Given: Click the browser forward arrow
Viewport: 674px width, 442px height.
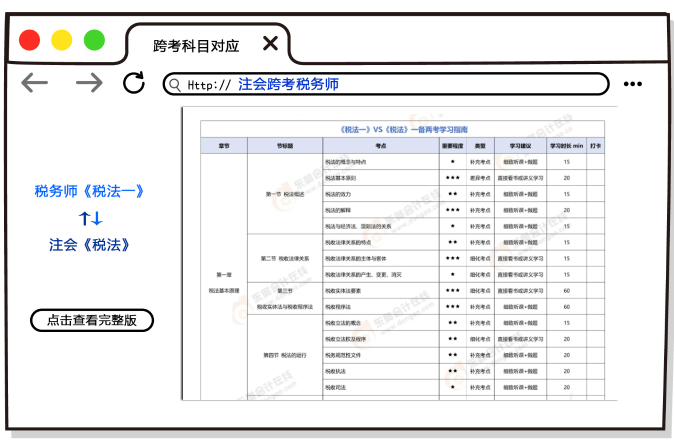Looking at the screenshot, I should (x=89, y=83).
